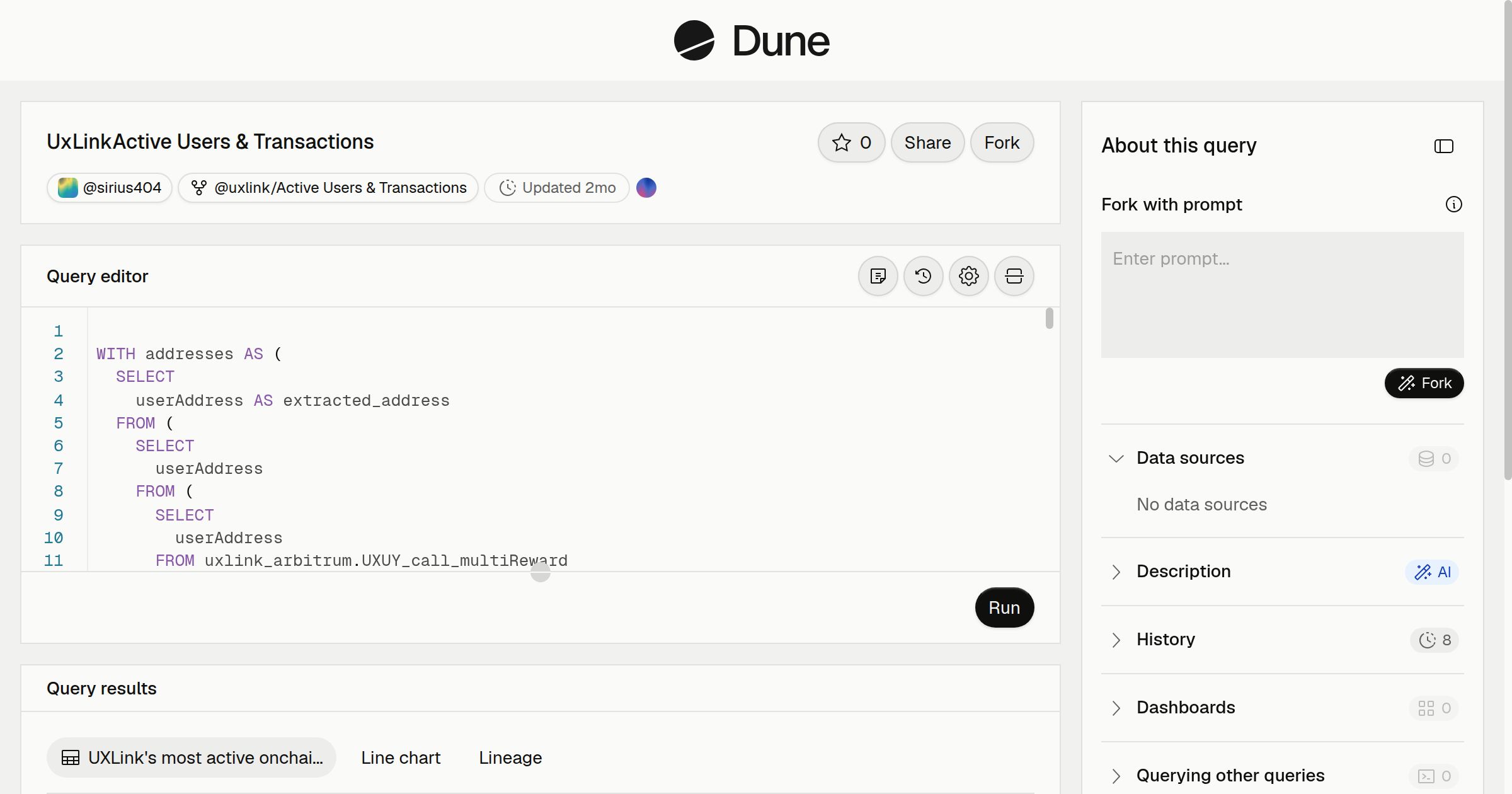The image size is (1512, 794).
Task: Click the Data sources count badge
Action: (x=1434, y=458)
